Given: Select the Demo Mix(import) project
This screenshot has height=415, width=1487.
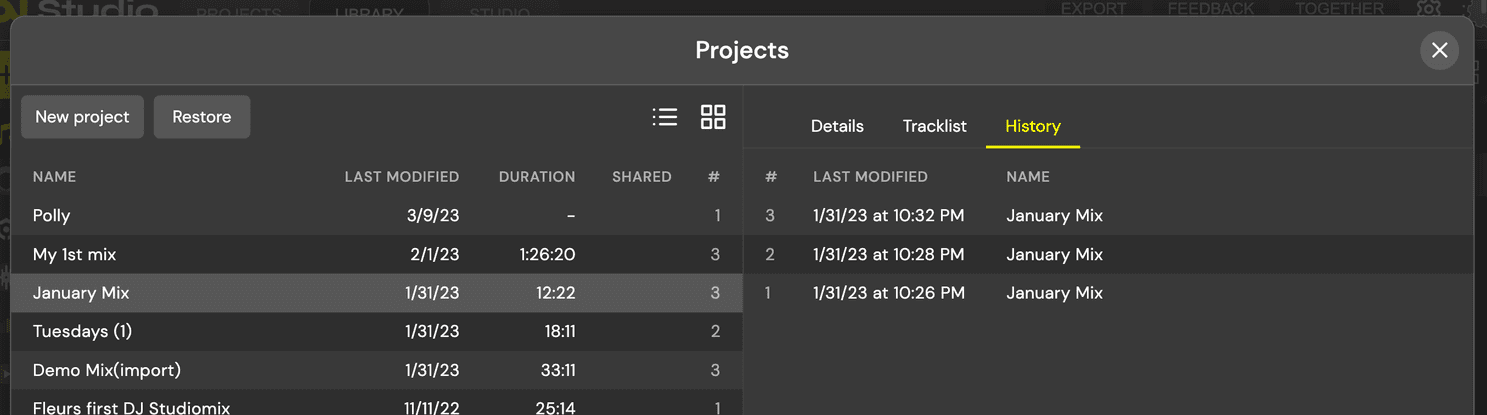Looking at the screenshot, I should tap(377, 370).
